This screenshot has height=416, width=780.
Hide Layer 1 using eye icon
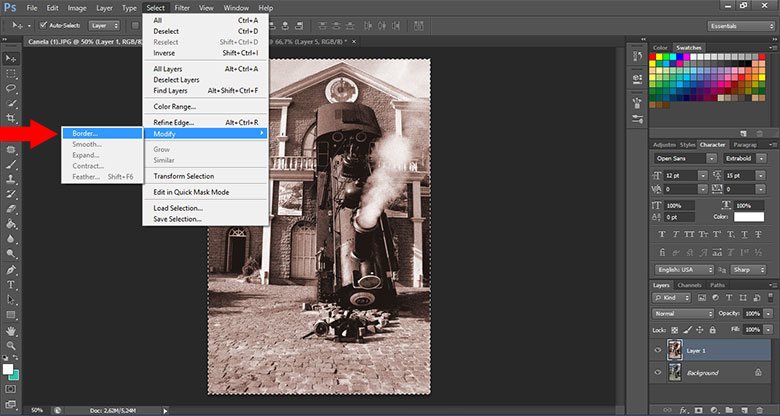tap(656, 350)
